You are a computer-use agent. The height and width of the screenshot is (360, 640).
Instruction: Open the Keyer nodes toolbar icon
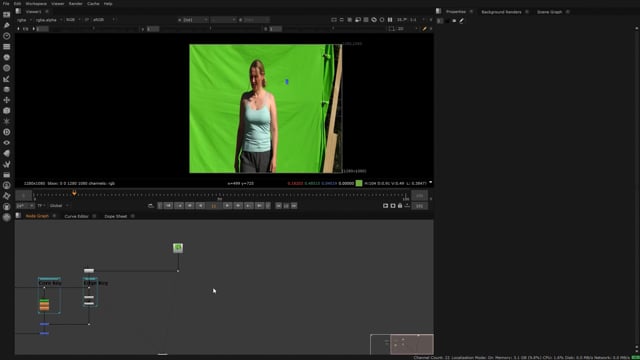coord(7,79)
